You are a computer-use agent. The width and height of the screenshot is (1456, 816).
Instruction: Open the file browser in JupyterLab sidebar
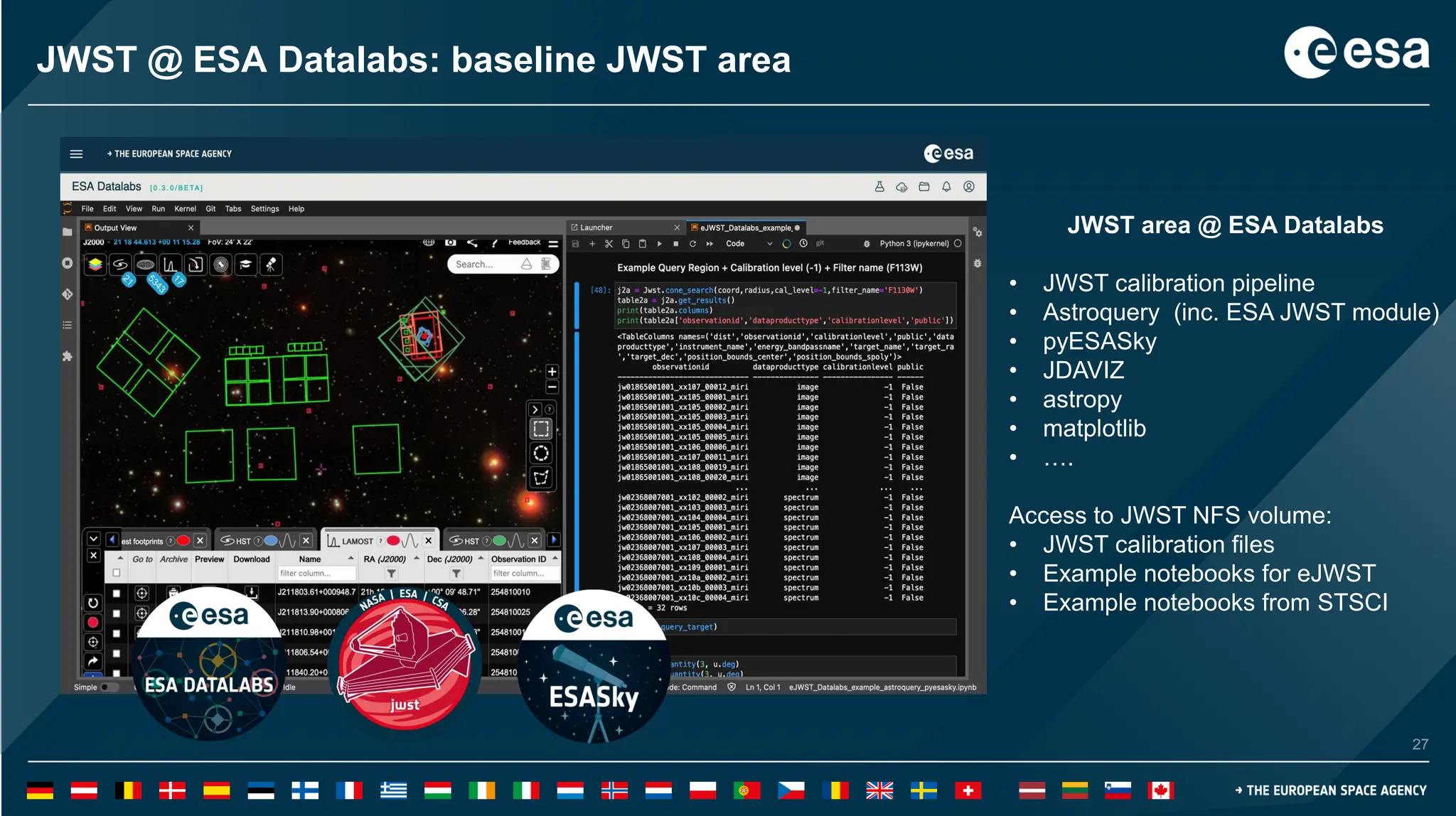[x=68, y=232]
